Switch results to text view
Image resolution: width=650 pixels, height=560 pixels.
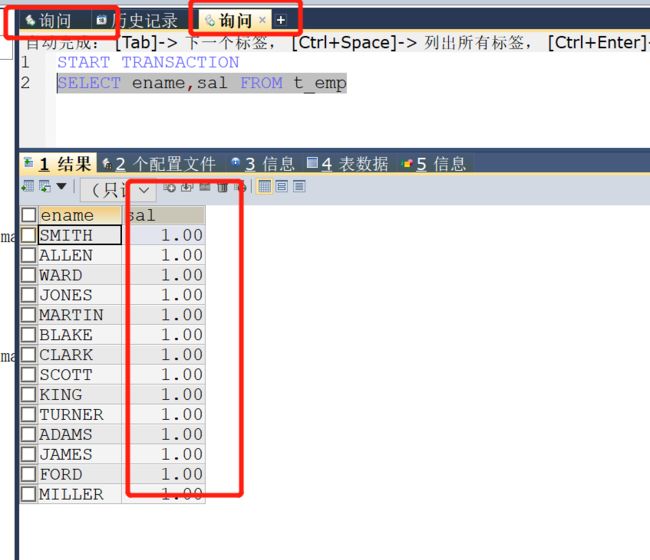pyautogui.click(x=299, y=187)
